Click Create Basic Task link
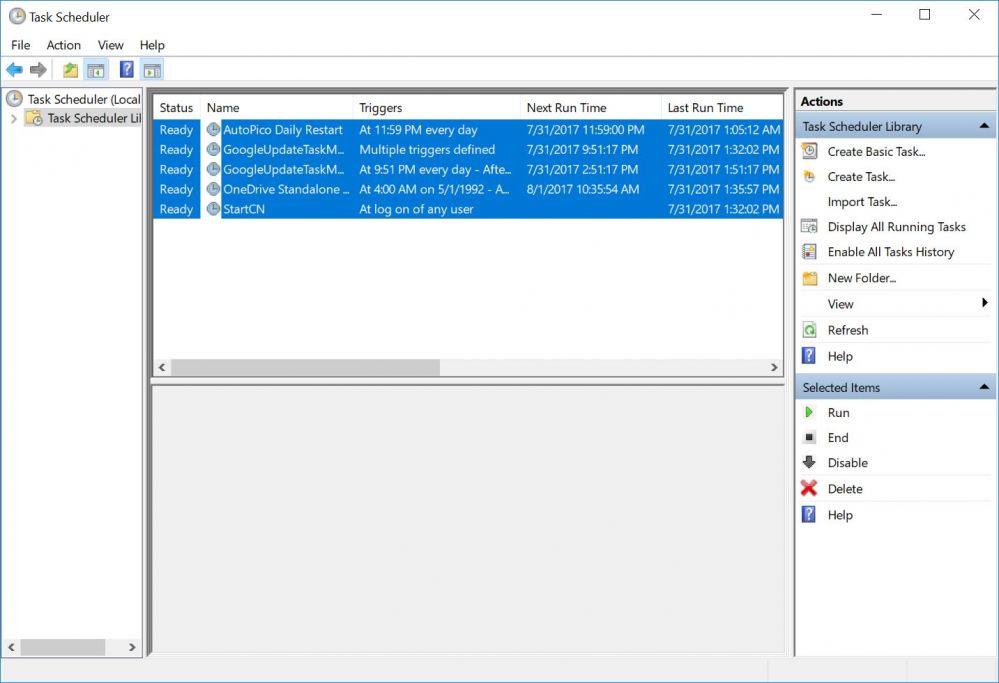999x683 pixels. 876,152
